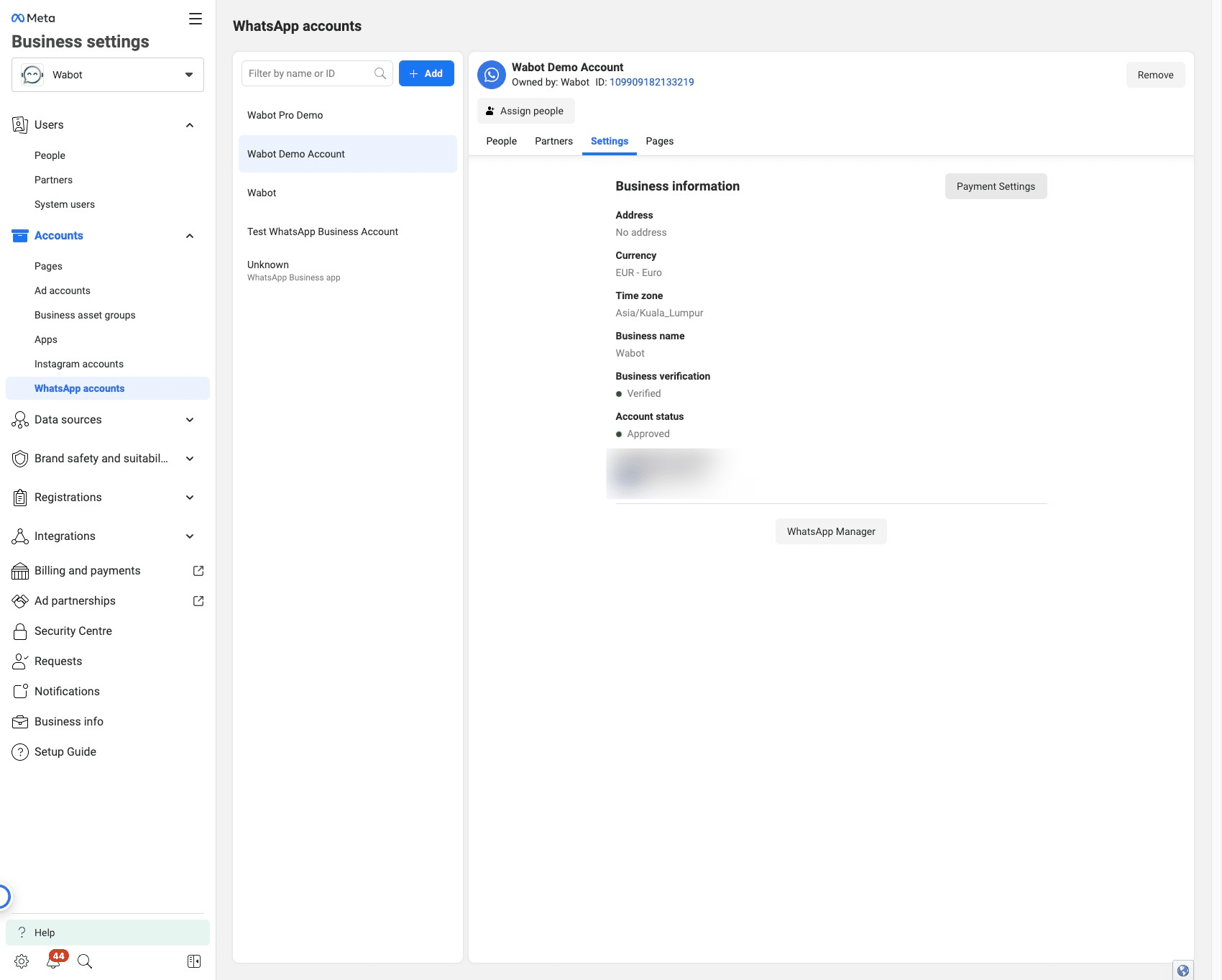Open Security Centre
1222x980 pixels.
[x=73, y=631]
